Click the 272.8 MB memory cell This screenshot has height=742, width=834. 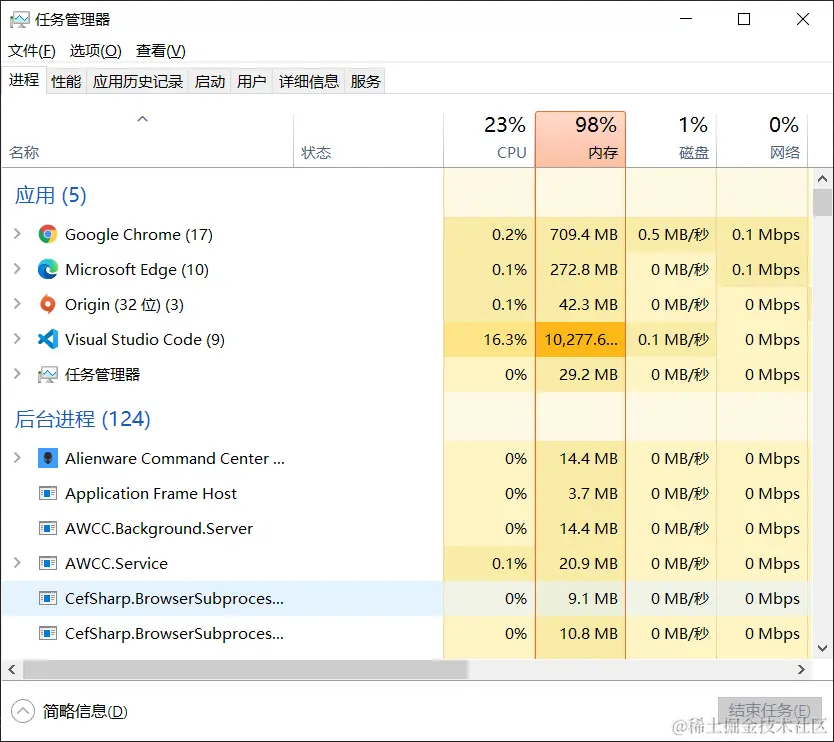tap(580, 270)
